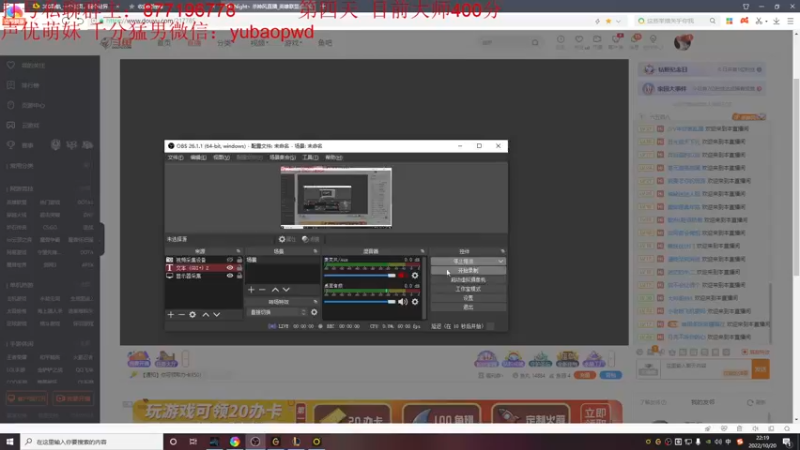Open OBS Settings button in controls
Image resolution: width=800 pixels, height=450 pixels.
[468, 298]
